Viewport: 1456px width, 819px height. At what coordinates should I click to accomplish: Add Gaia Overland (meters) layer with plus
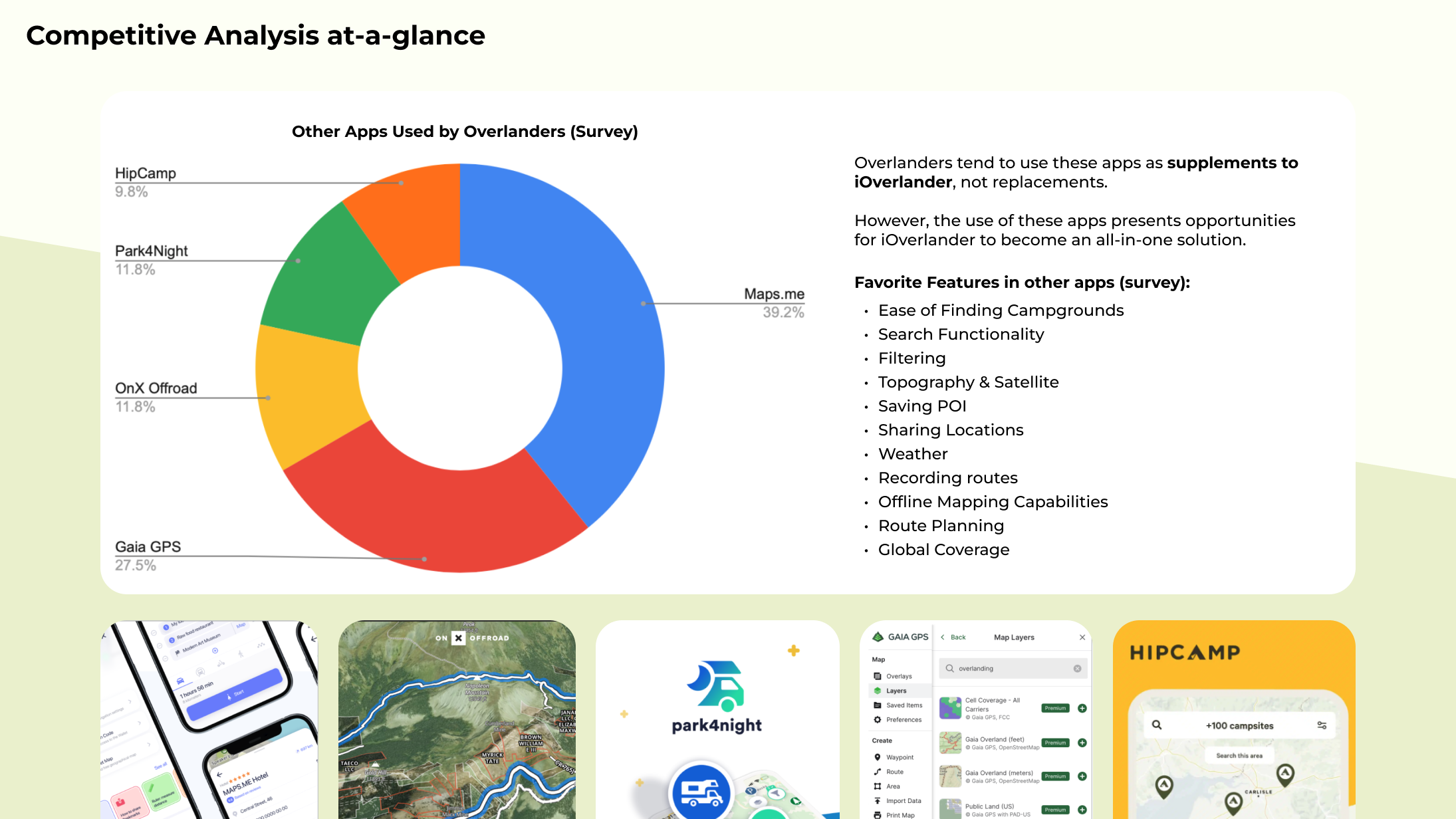(x=1082, y=776)
